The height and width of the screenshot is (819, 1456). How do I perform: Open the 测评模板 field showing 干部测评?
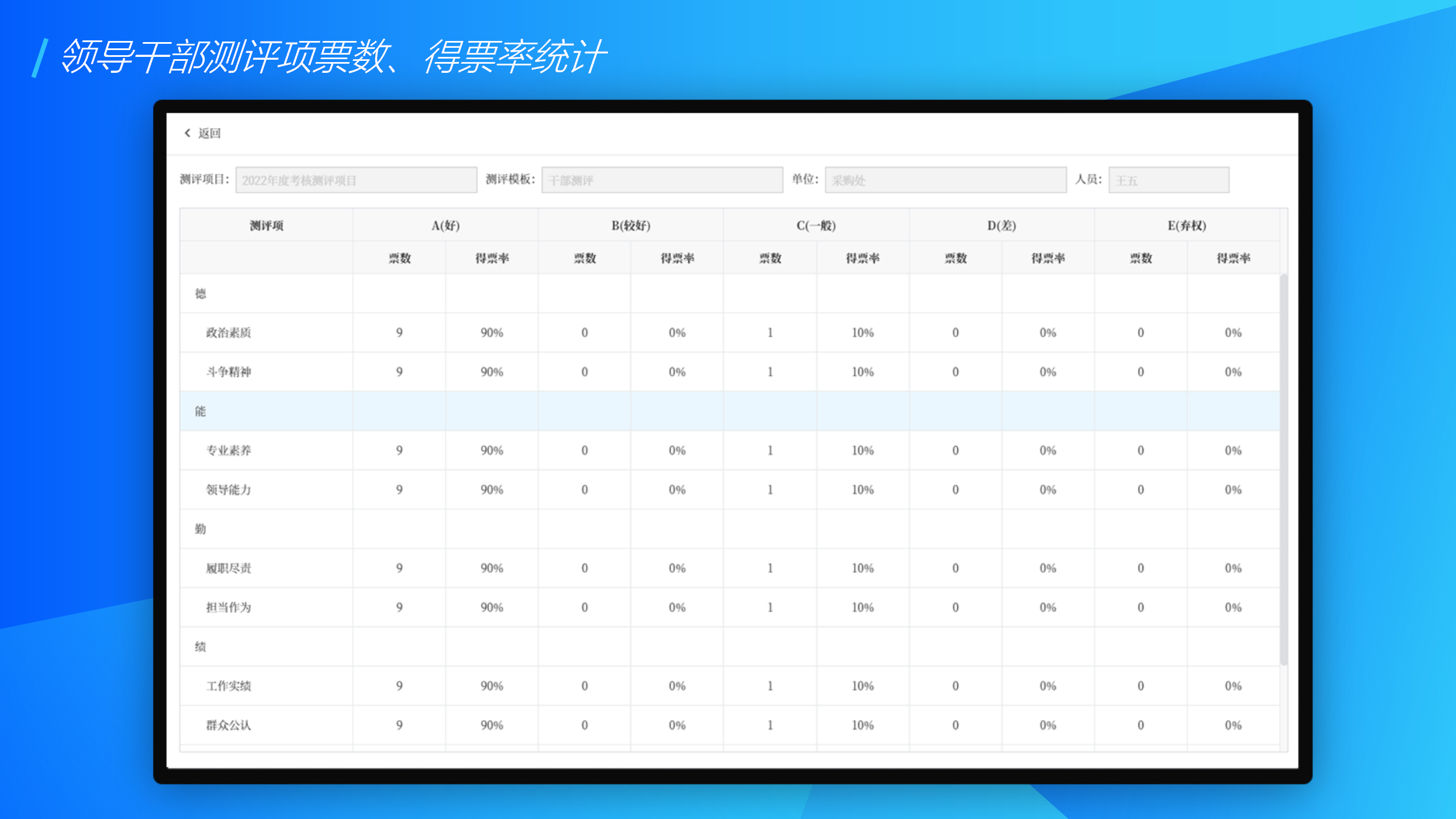tap(661, 180)
